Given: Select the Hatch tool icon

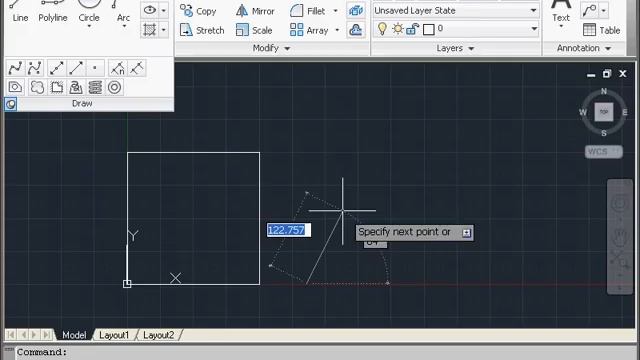Looking at the screenshot, I should 150,30.
